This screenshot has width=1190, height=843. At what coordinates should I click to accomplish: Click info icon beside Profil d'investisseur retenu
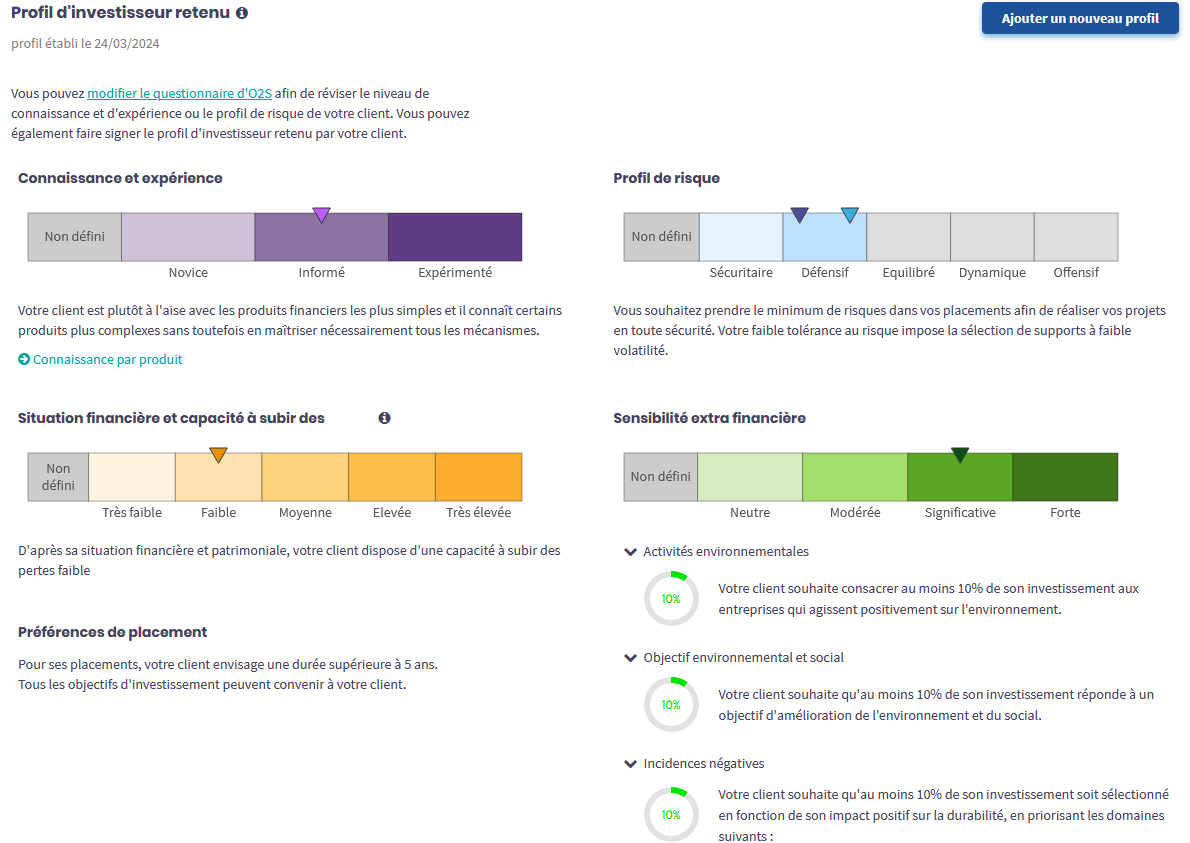[x=242, y=13]
